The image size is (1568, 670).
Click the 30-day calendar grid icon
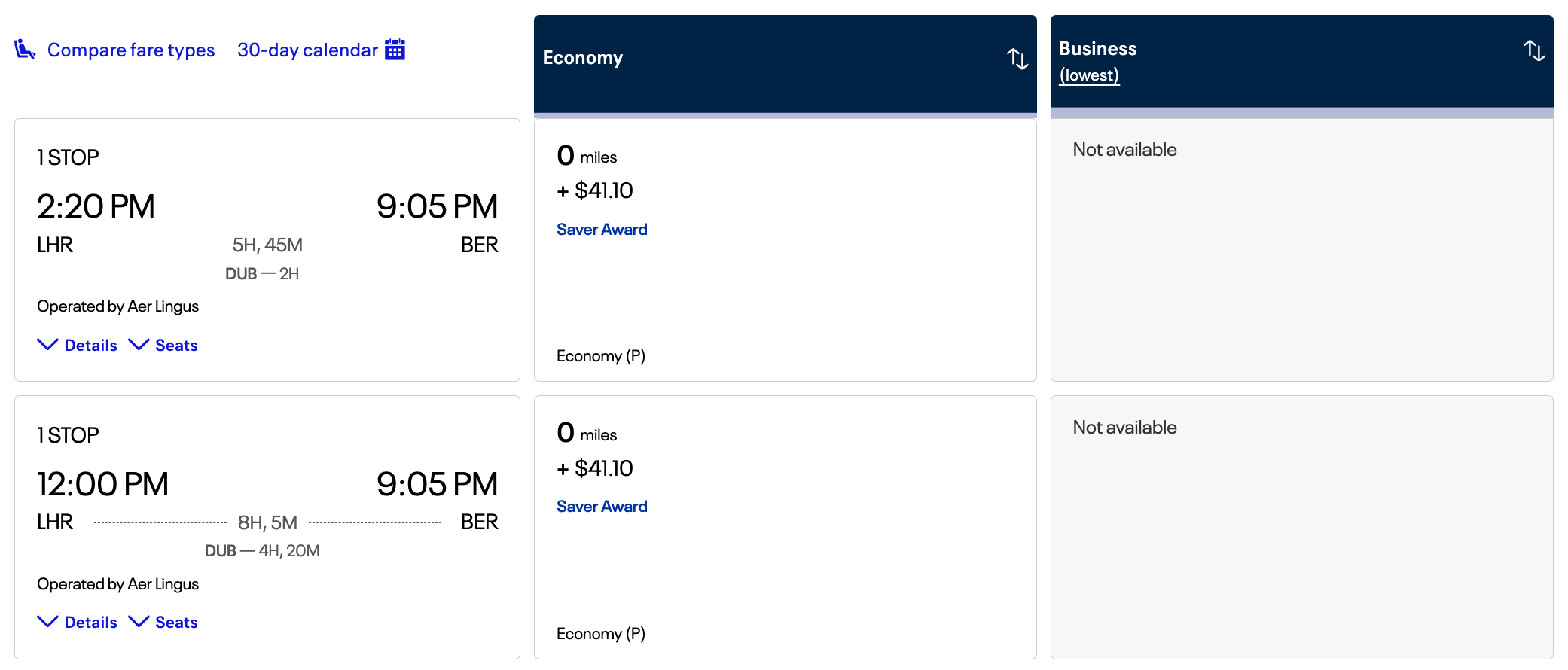[395, 50]
